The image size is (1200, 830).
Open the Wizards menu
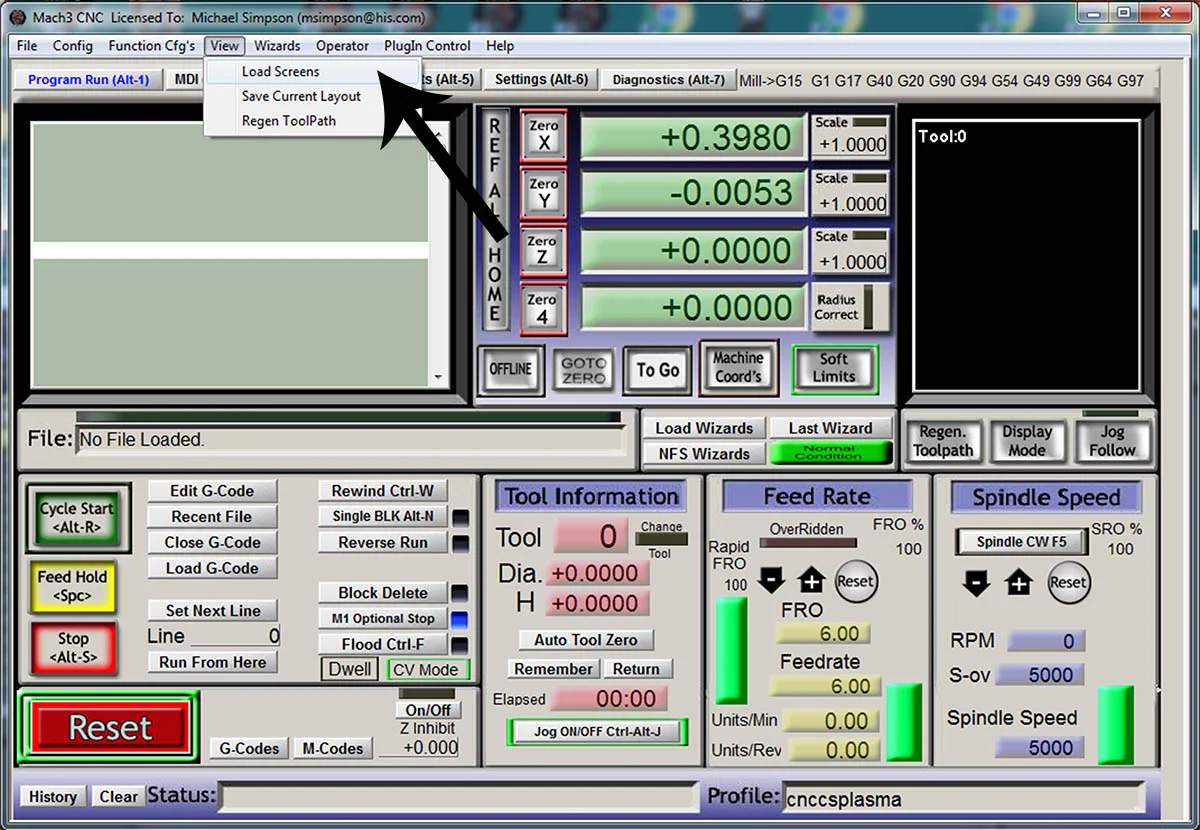click(277, 46)
